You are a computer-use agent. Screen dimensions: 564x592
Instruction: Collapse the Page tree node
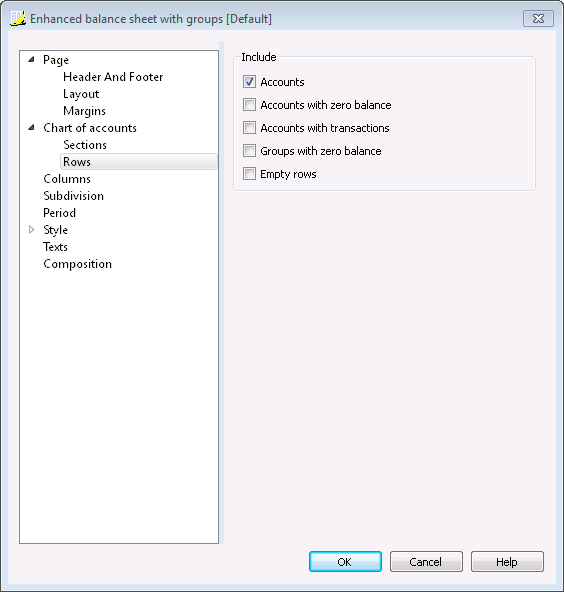[32, 59]
